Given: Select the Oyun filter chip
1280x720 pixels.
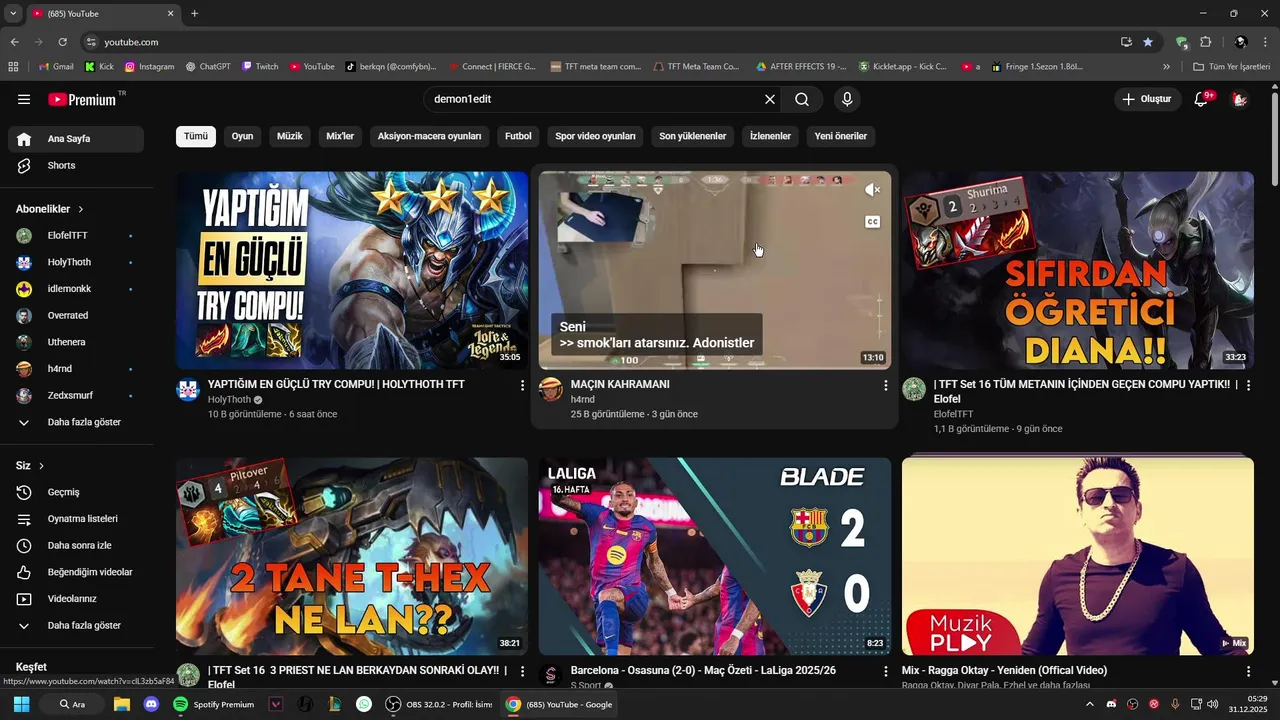Looking at the screenshot, I should [x=243, y=136].
